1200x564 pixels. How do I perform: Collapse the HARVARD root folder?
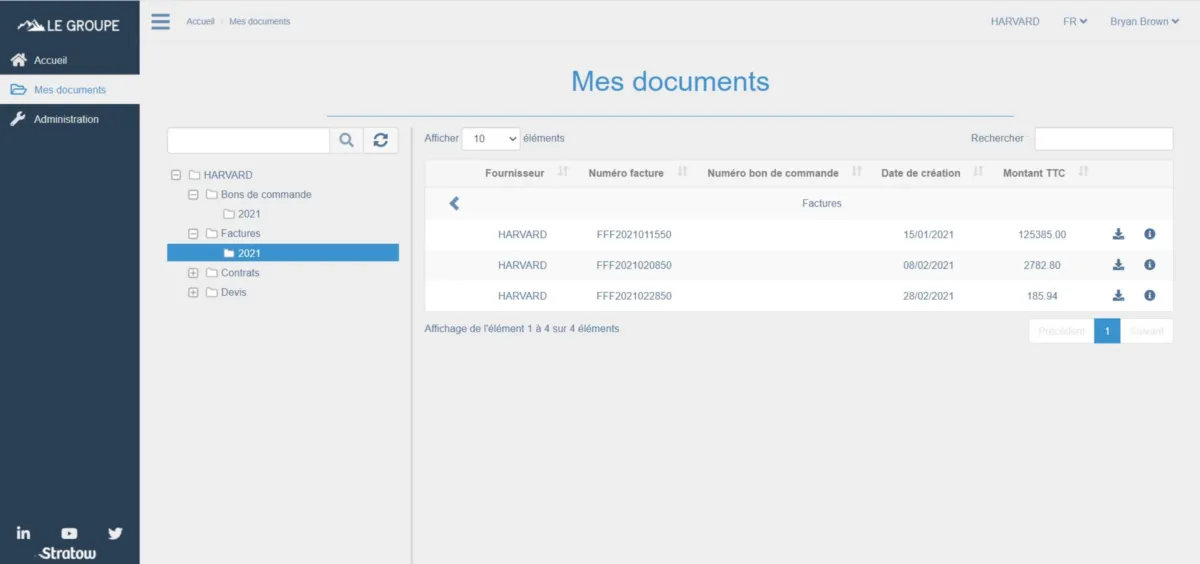[177, 175]
